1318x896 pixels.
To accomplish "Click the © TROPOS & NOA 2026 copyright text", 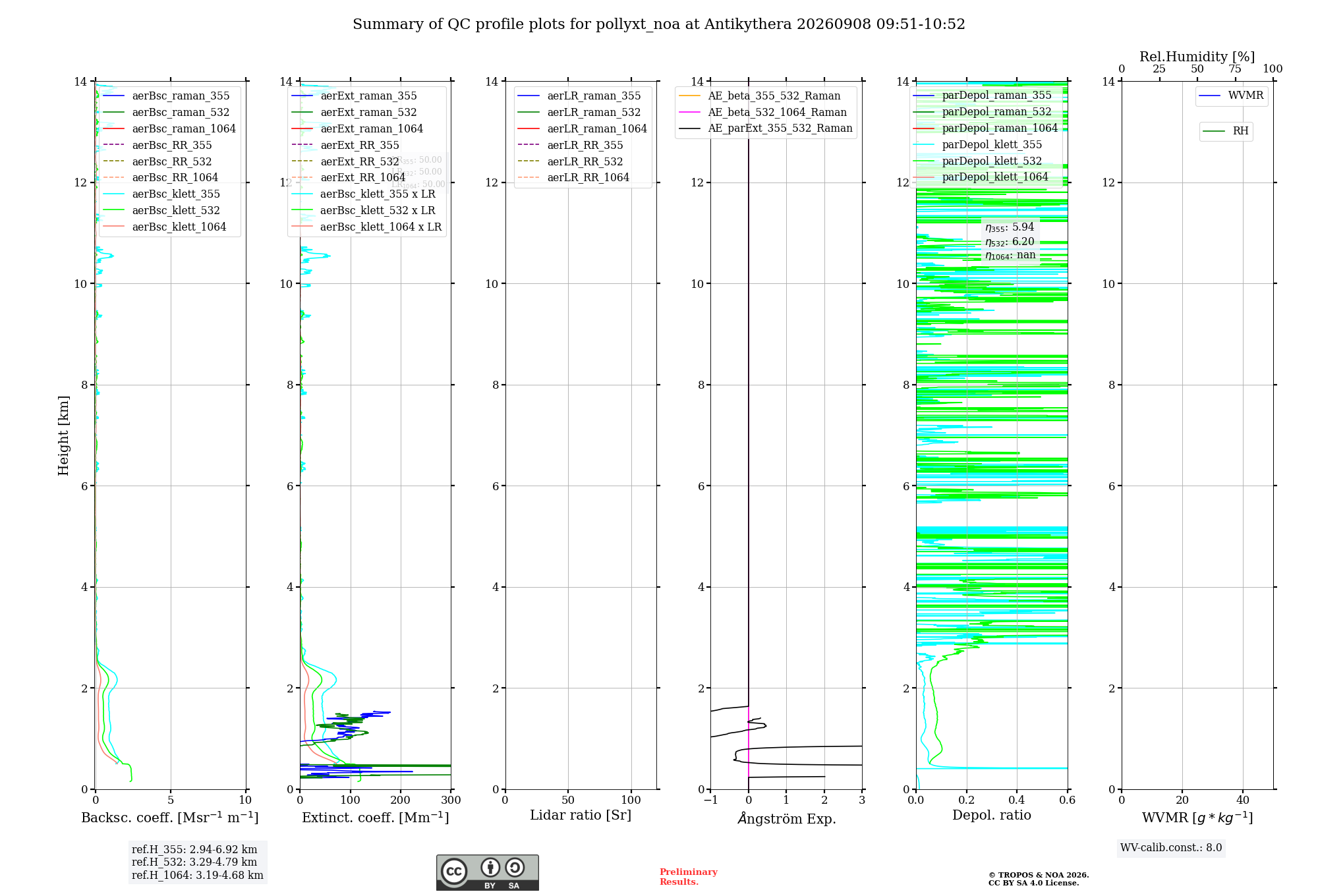I will point(1039,875).
